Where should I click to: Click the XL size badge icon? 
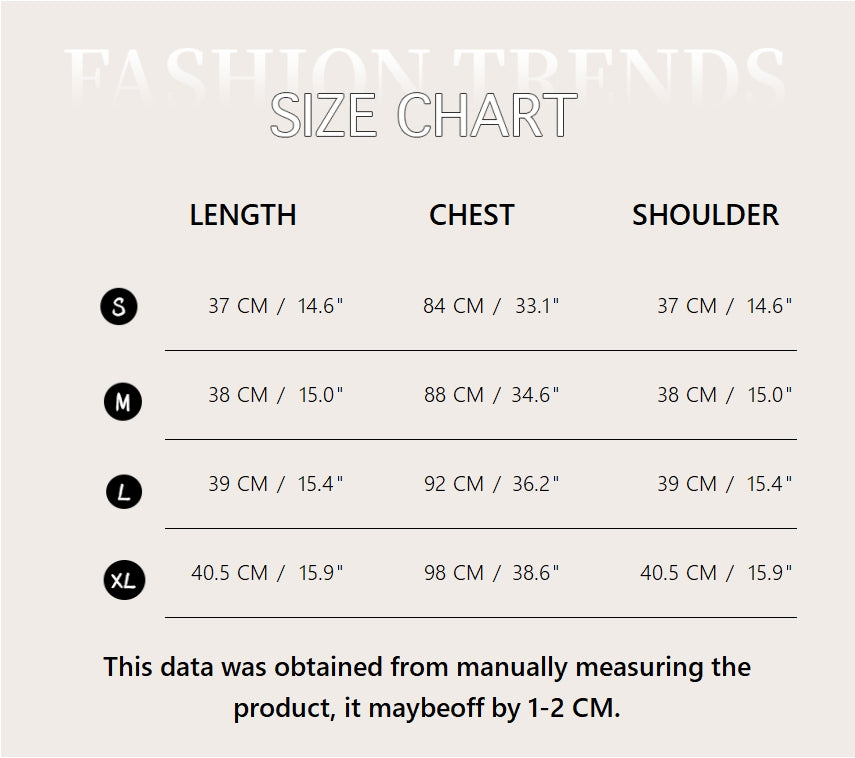click(x=124, y=580)
